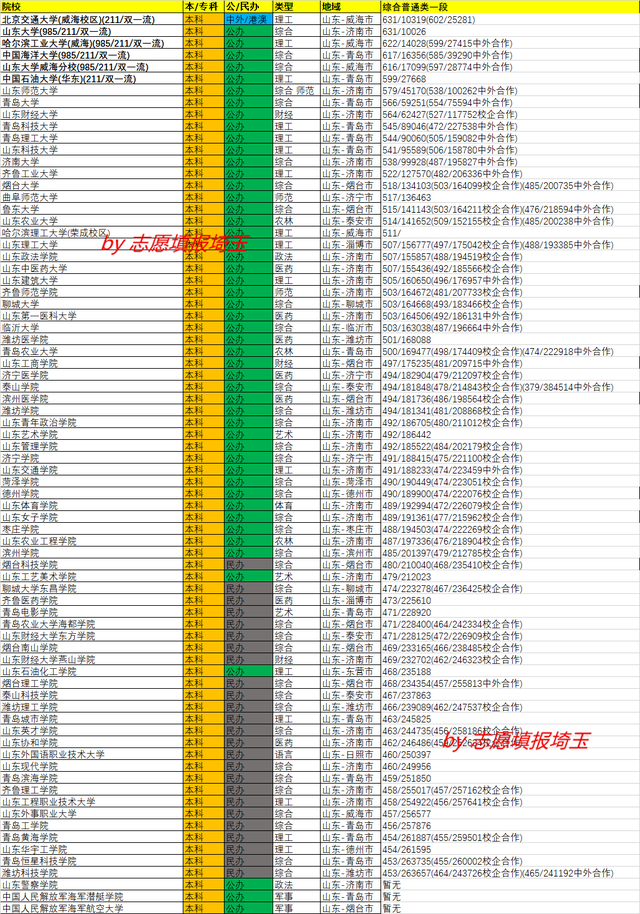Select the 综合 师范 type cell
Viewport: 640px width, 914px height.
pyautogui.click(x=297, y=91)
